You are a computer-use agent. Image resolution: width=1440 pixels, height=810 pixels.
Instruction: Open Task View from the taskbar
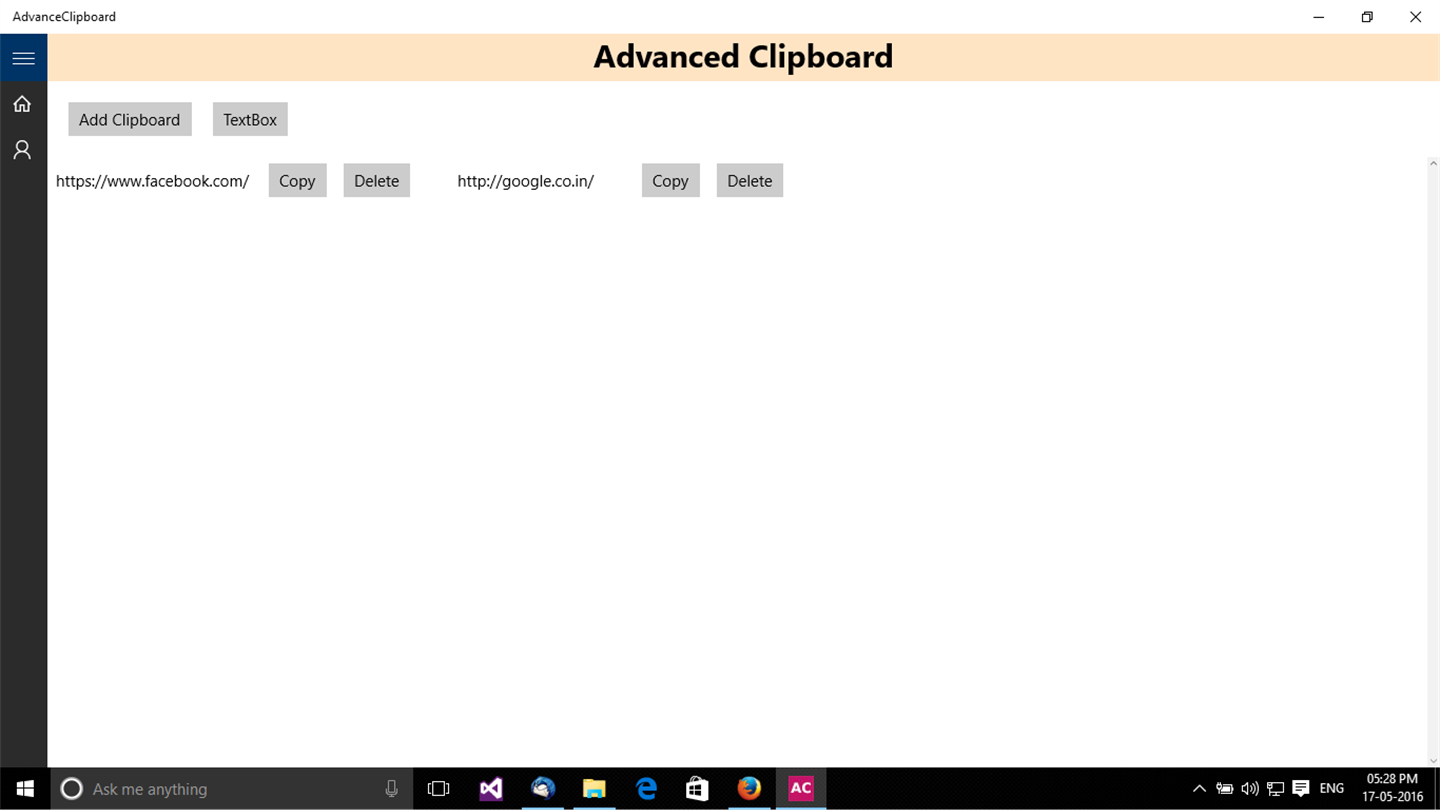[x=438, y=789]
